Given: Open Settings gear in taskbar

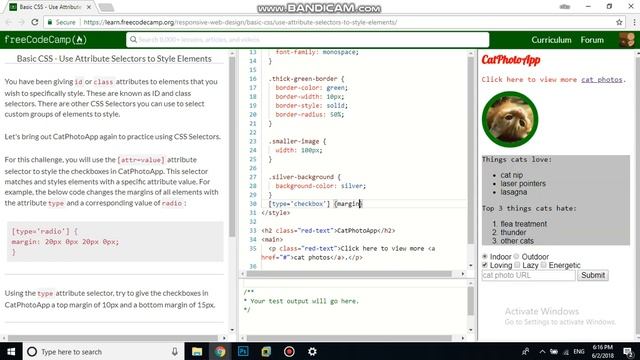Looking at the screenshot, I should click(x=312, y=351).
